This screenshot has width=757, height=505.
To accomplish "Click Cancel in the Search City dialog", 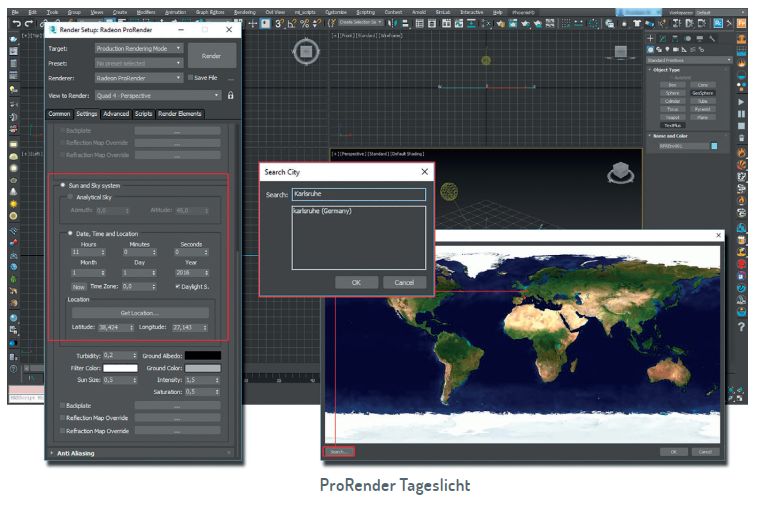I will coord(404,282).
